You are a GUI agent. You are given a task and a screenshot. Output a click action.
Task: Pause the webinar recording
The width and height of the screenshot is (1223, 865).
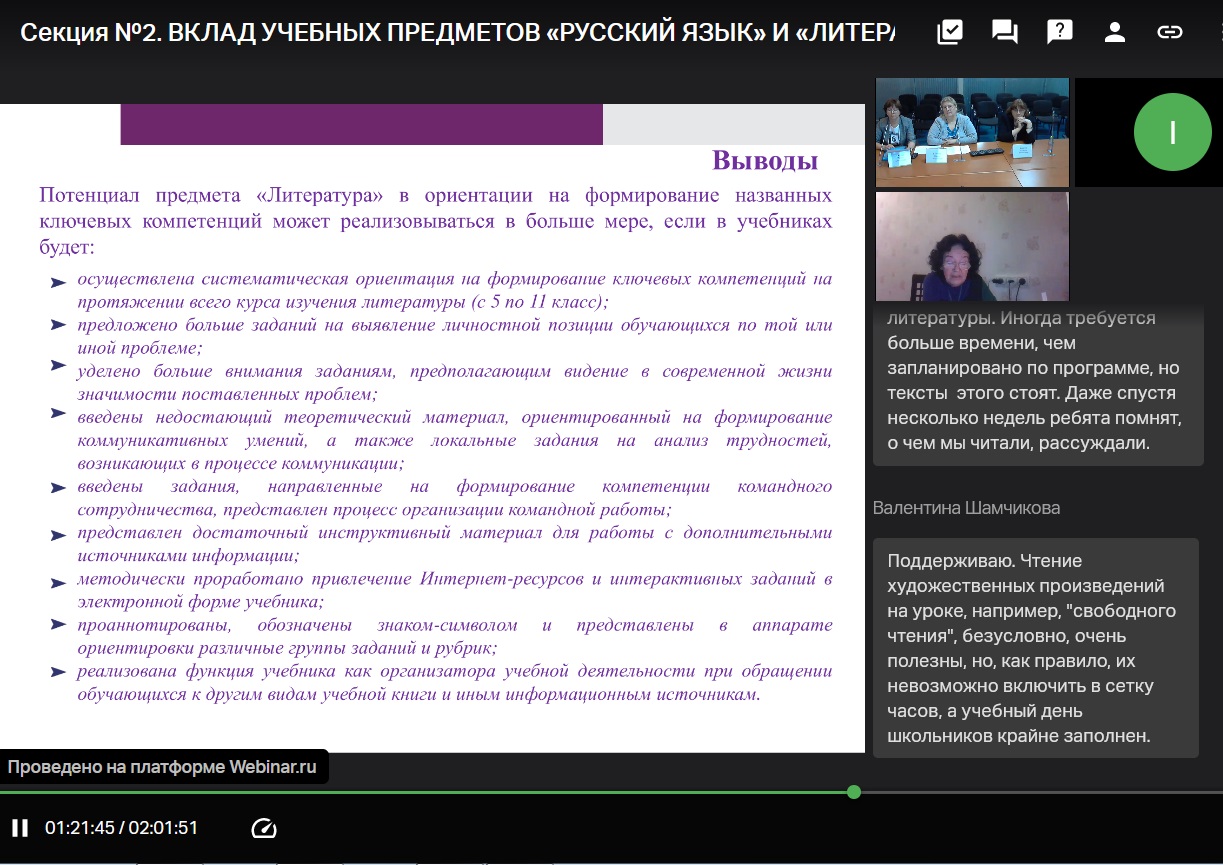20,828
